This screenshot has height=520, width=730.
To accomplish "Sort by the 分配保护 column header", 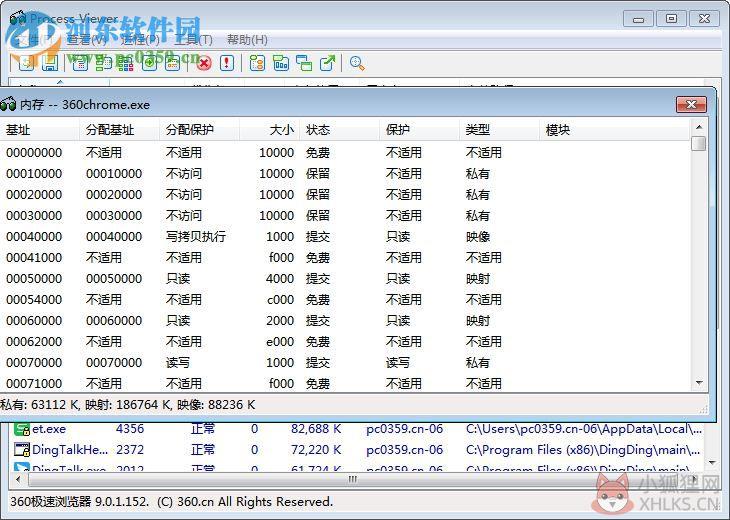I will pyautogui.click(x=200, y=130).
